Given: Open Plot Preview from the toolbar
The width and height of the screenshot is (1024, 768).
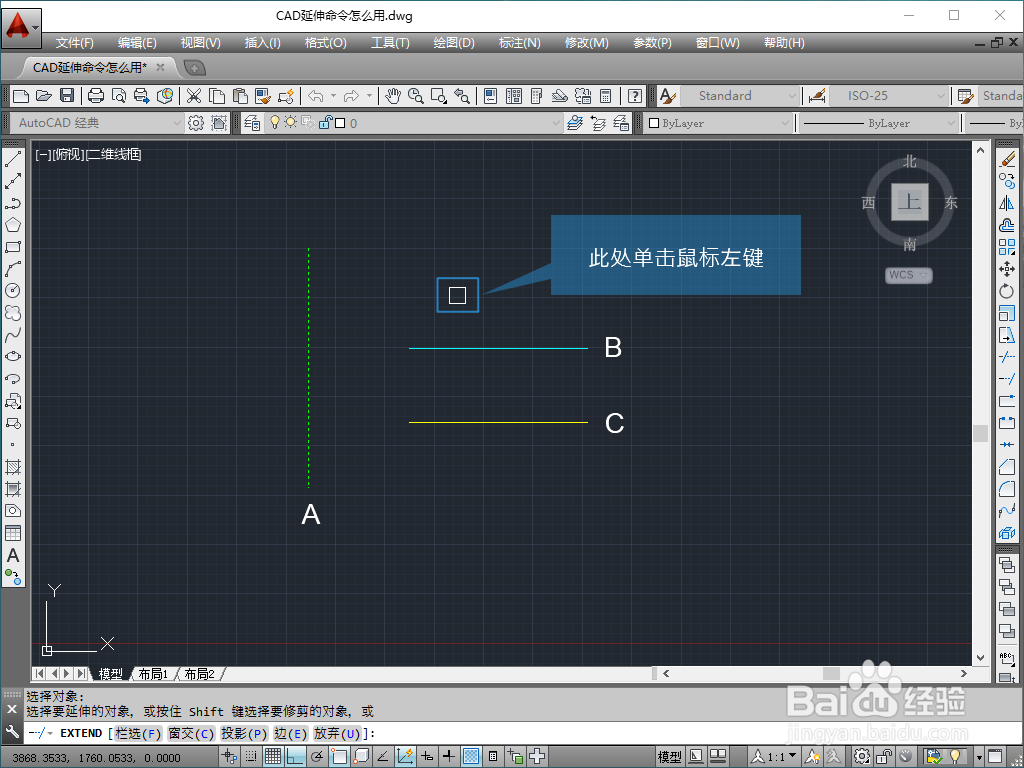Looking at the screenshot, I should (119, 96).
